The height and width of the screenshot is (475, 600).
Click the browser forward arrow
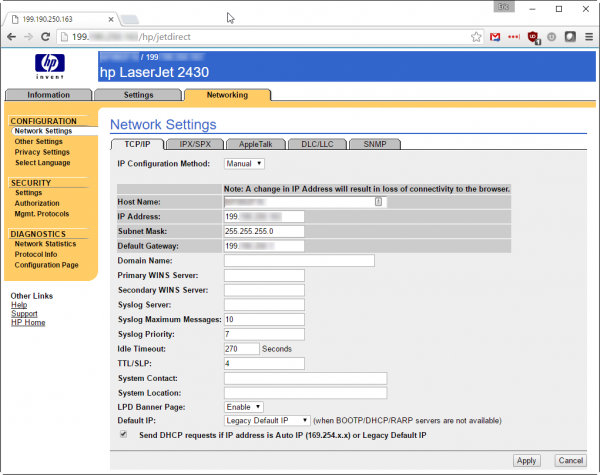tap(28, 37)
